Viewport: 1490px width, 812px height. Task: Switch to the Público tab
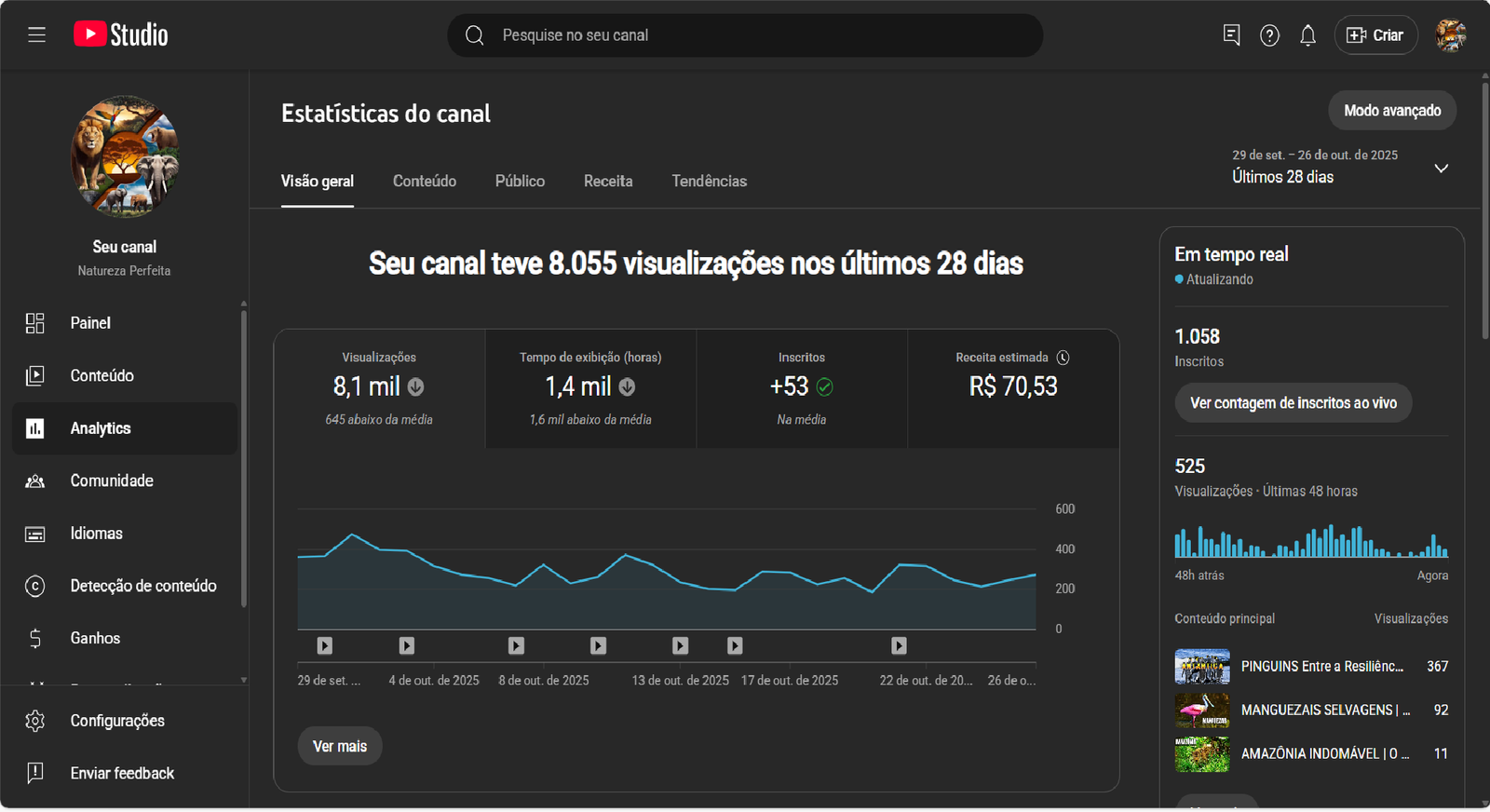[520, 181]
